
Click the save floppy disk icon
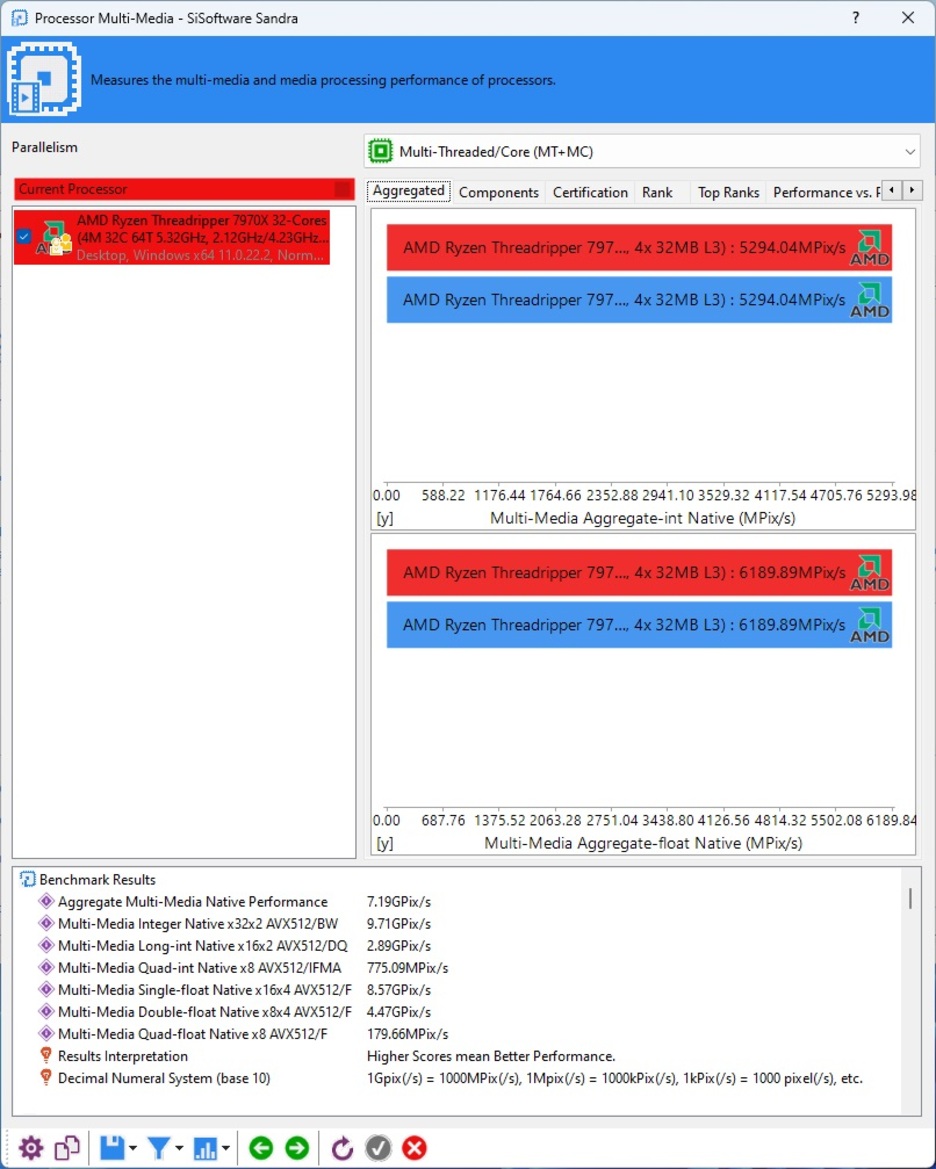click(x=112, y=1147)
